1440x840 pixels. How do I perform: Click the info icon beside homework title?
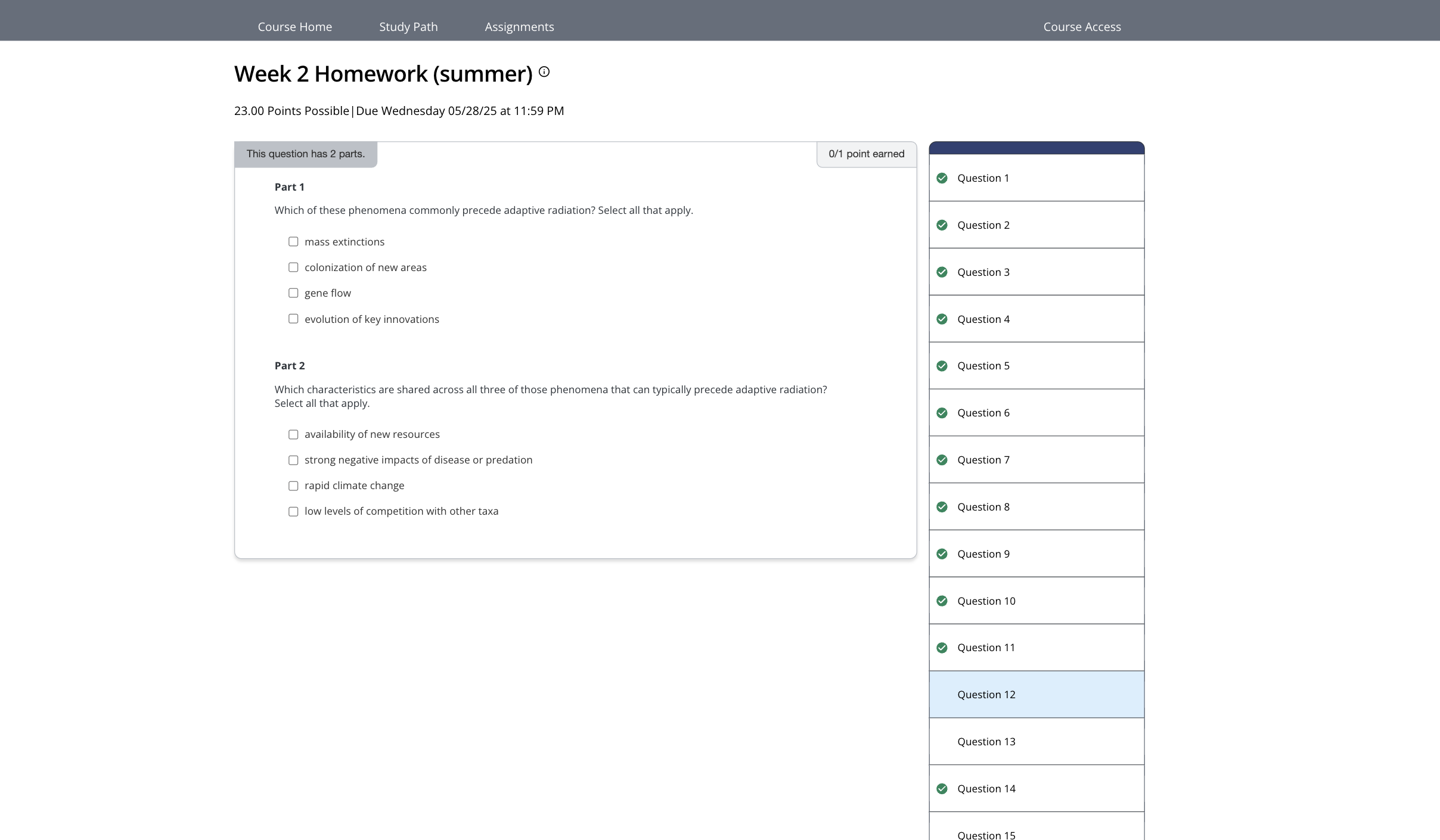pos(544,72)
